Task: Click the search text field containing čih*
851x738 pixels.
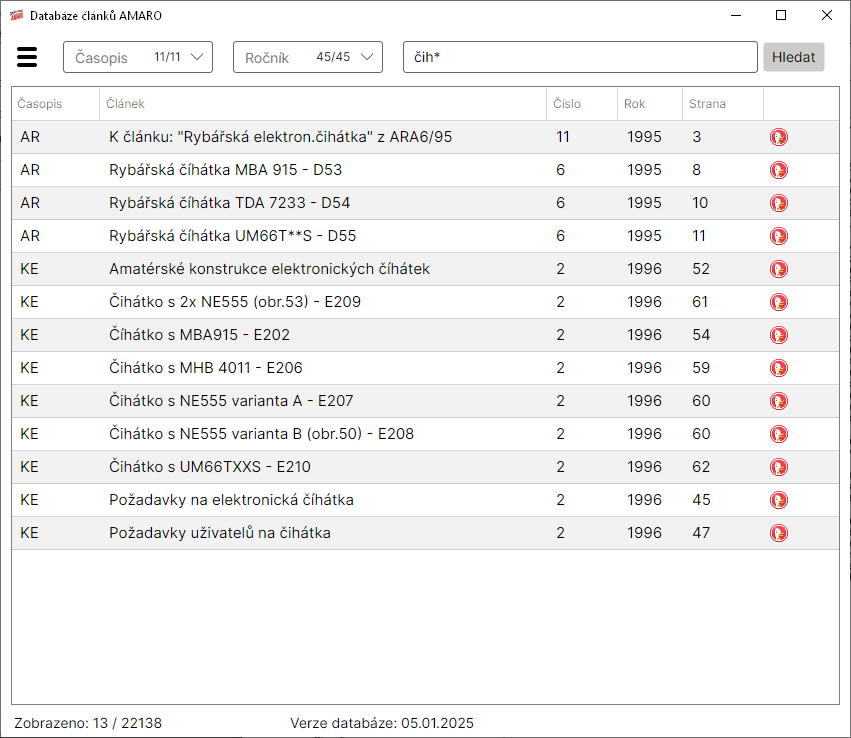Action: pyautogui.click(x=580, y=57)
